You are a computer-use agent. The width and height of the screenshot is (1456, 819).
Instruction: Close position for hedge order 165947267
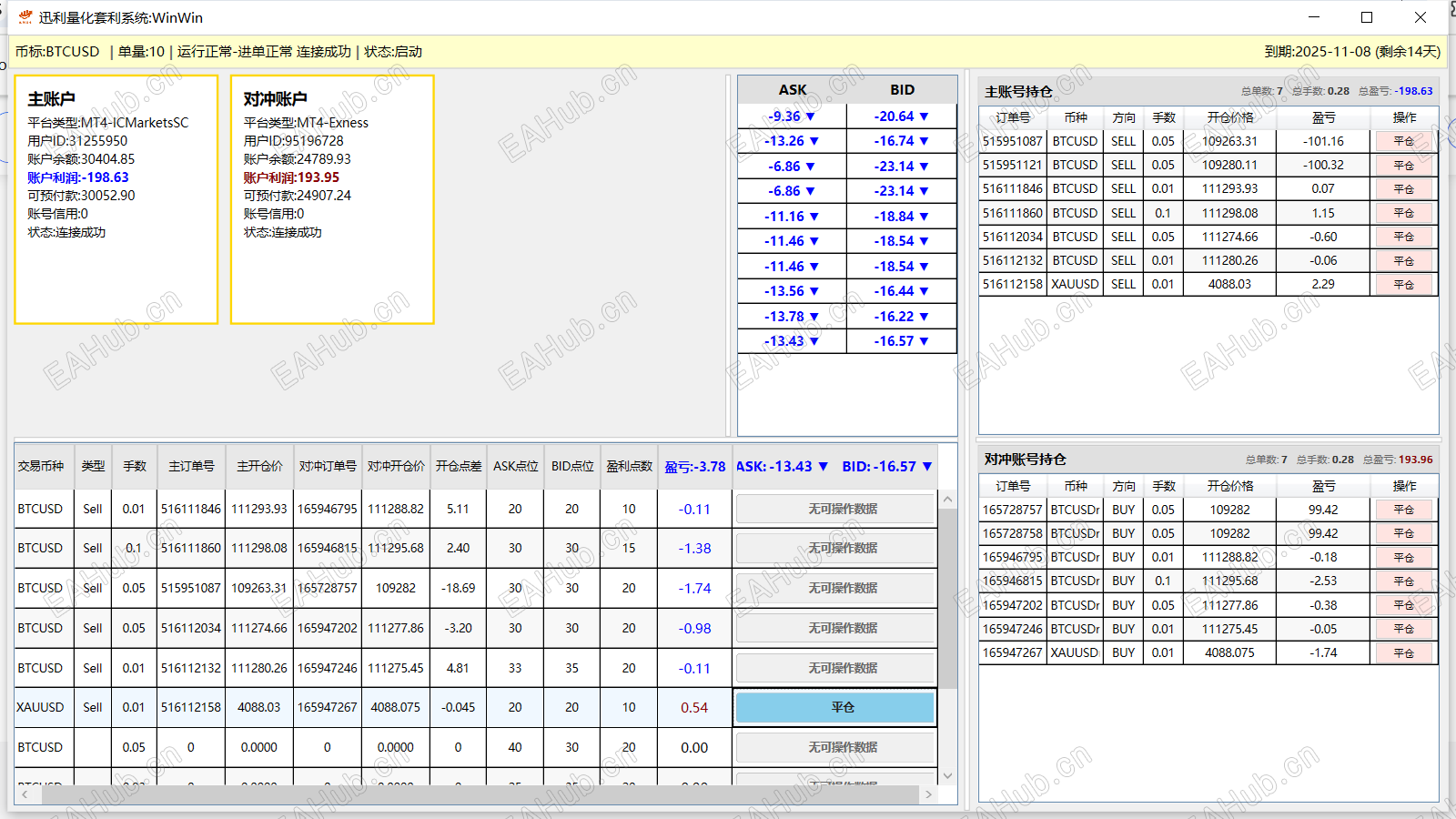pyautogui.click(x=1404, y=652)
